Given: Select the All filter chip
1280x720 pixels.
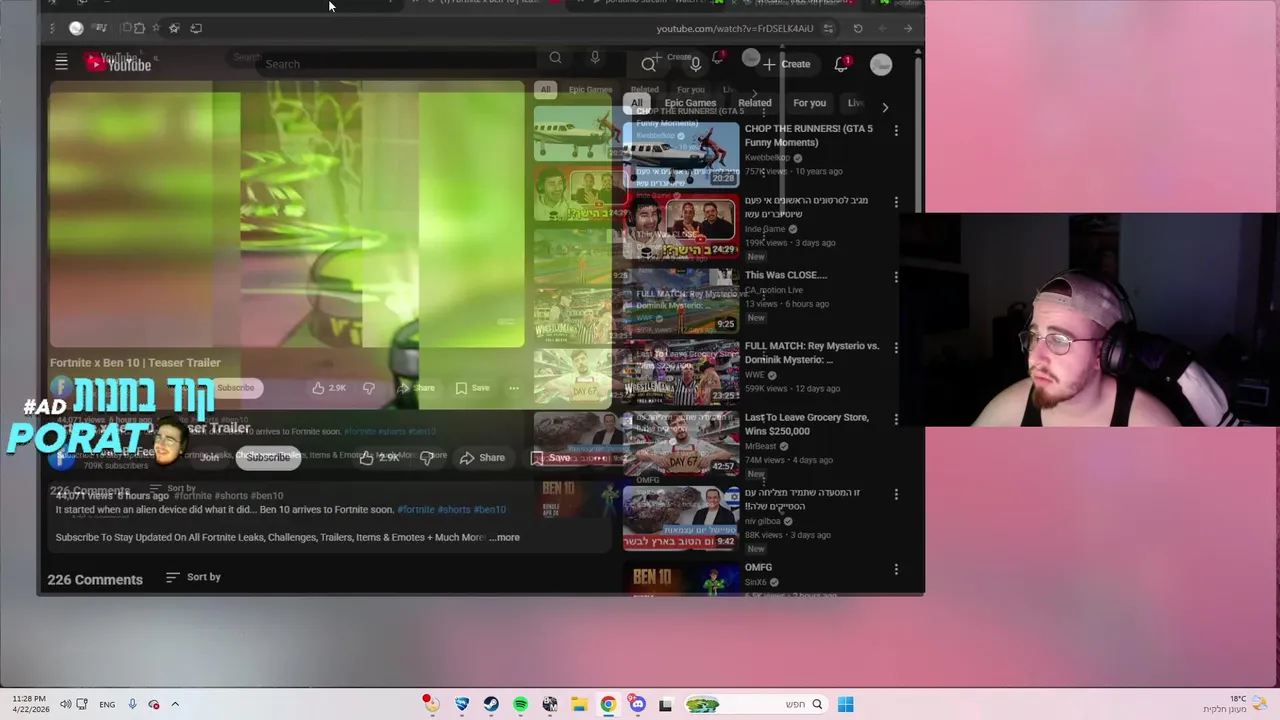Looking at the screenshot, I should coord(637,103).
